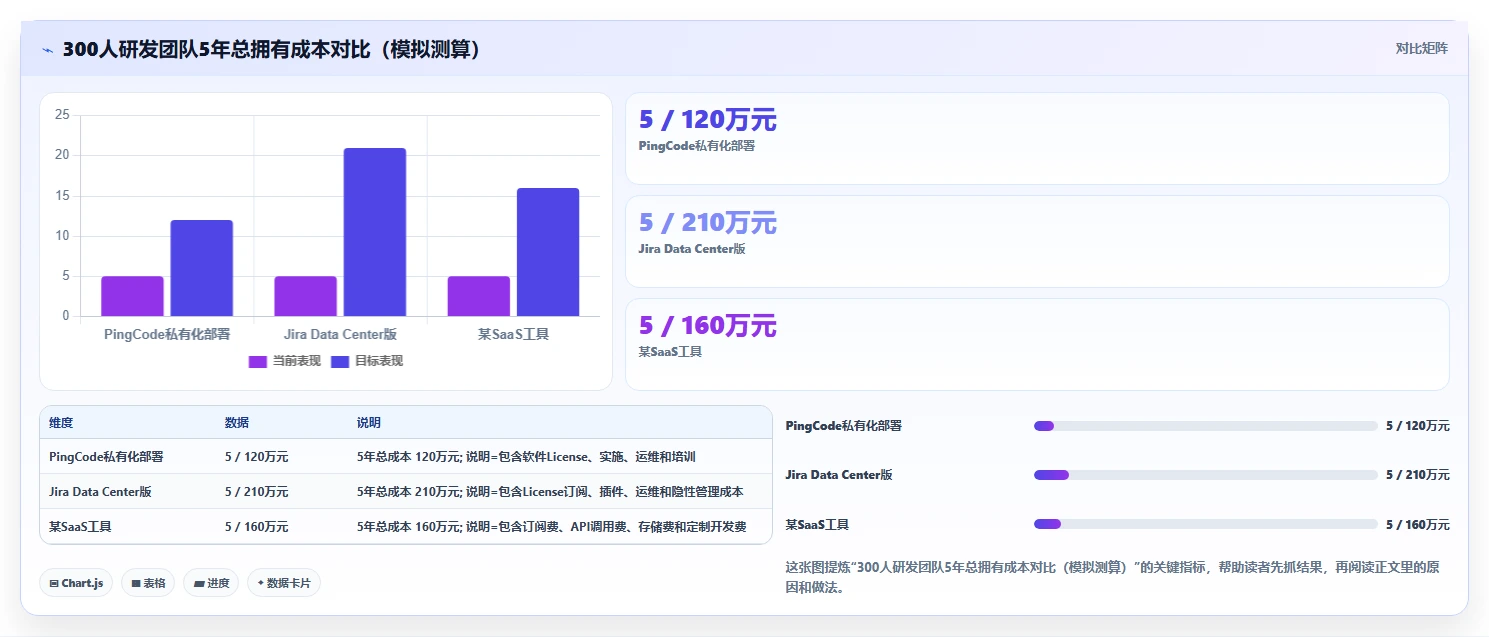
Task: Select the 5 / 210万元 data card
Action: (x=1037, y=241)
